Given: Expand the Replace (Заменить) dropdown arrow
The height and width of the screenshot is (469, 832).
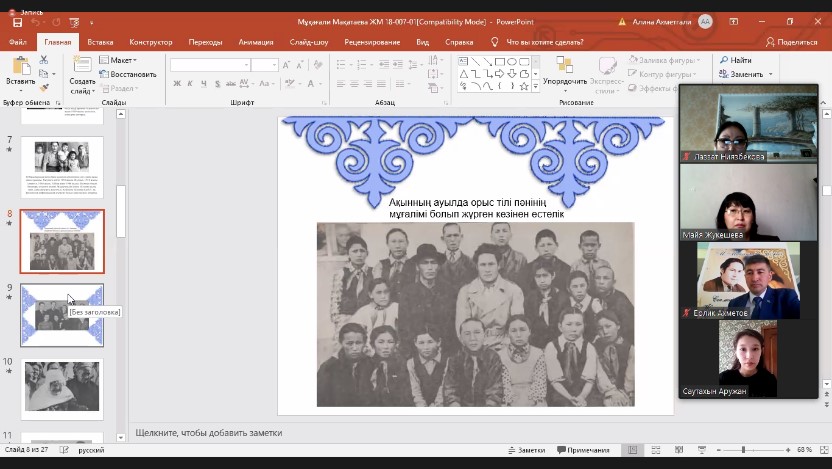Looking at the screenshot, I should pos(771,74).
